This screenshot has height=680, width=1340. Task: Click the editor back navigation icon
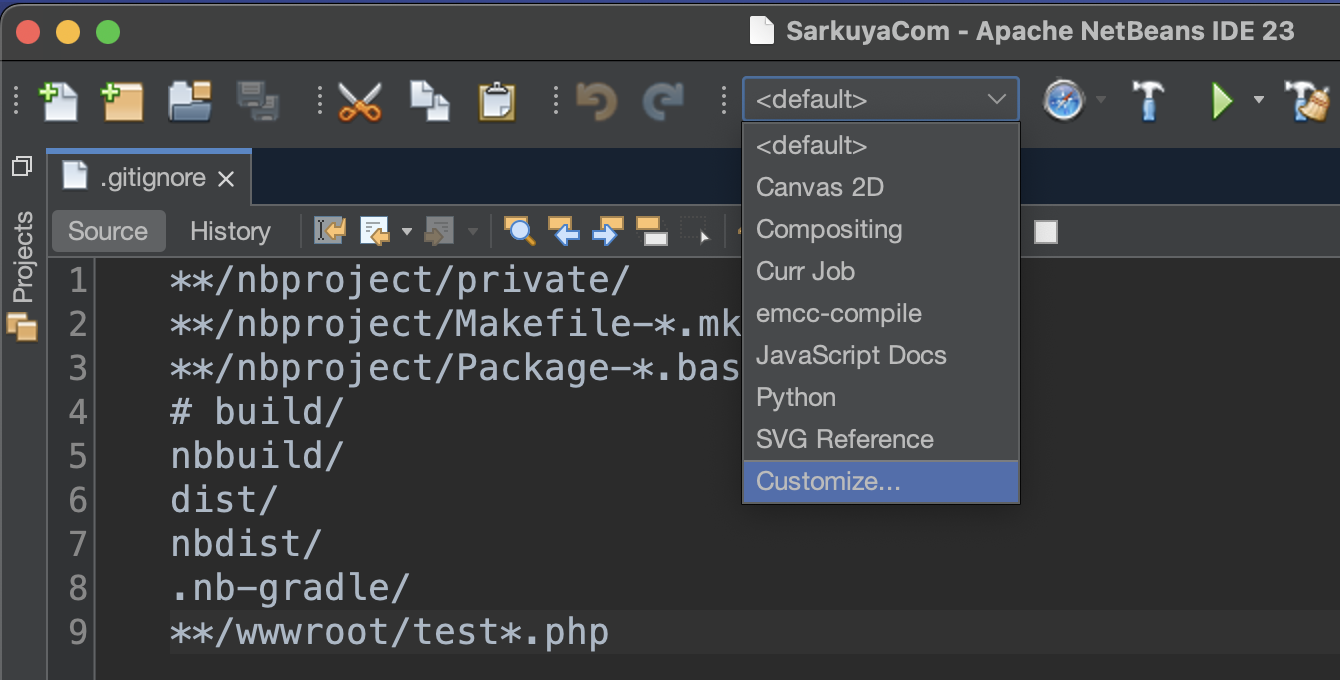coord(376,231)
